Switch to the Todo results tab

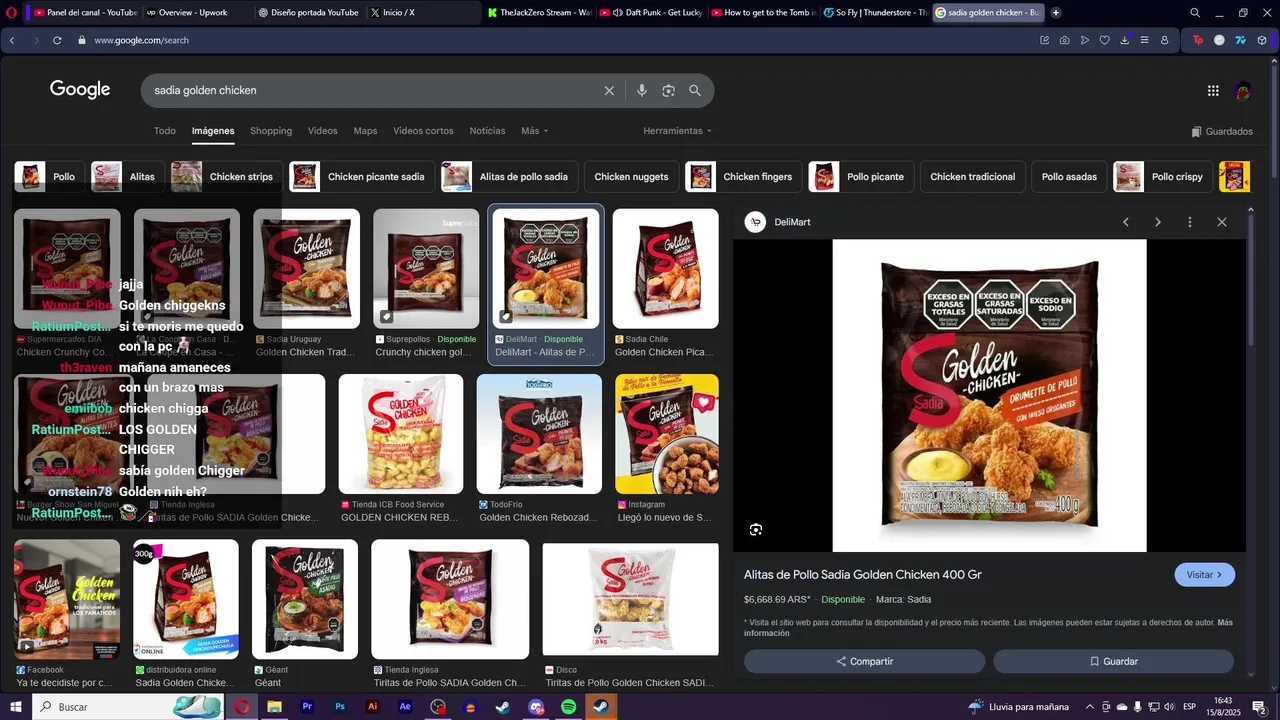[x=165, y=131]
